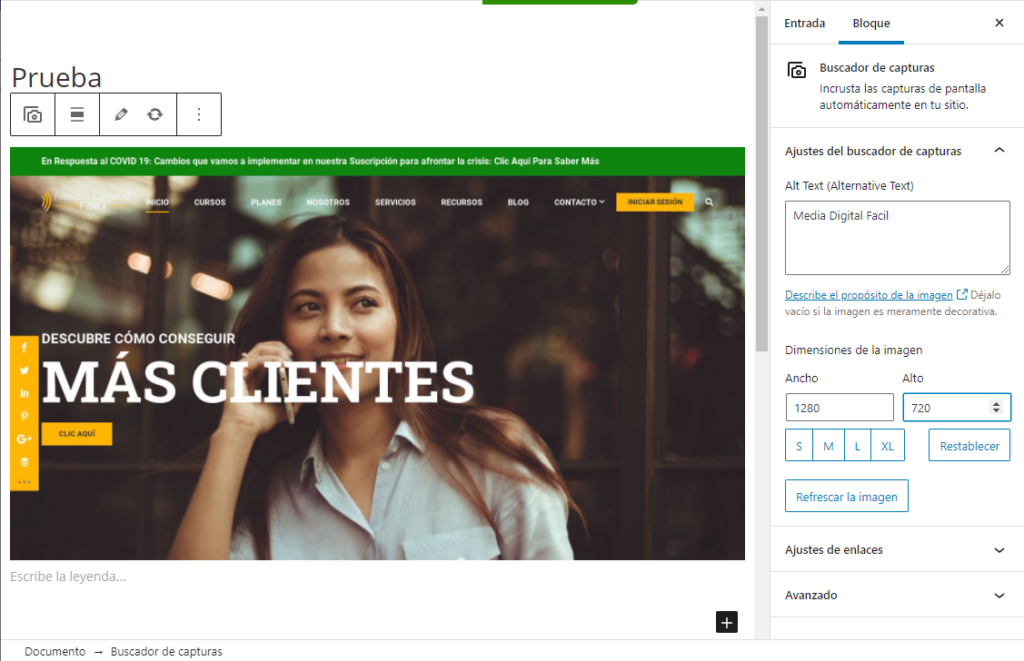1024x661 pixels.
Task: Click the camera block icon in the toolbar
Action: pyautogui.click(x=31, y=114)
